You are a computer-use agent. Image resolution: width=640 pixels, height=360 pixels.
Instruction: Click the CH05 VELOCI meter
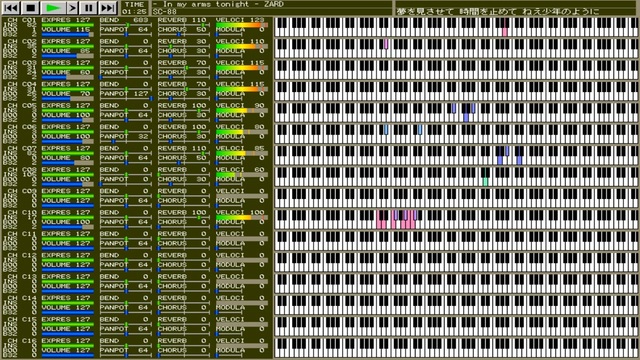tap(242, 111)
